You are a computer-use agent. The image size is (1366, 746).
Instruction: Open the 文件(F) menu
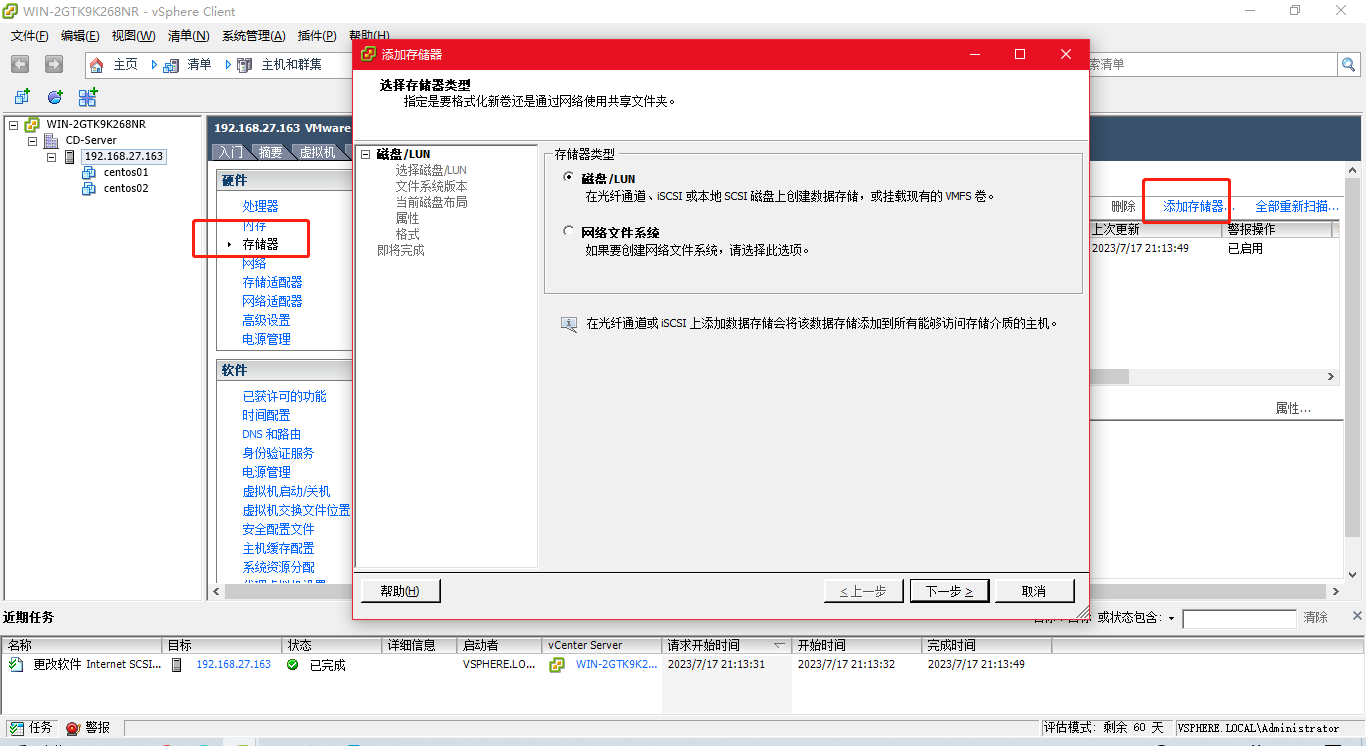point(30,36)
